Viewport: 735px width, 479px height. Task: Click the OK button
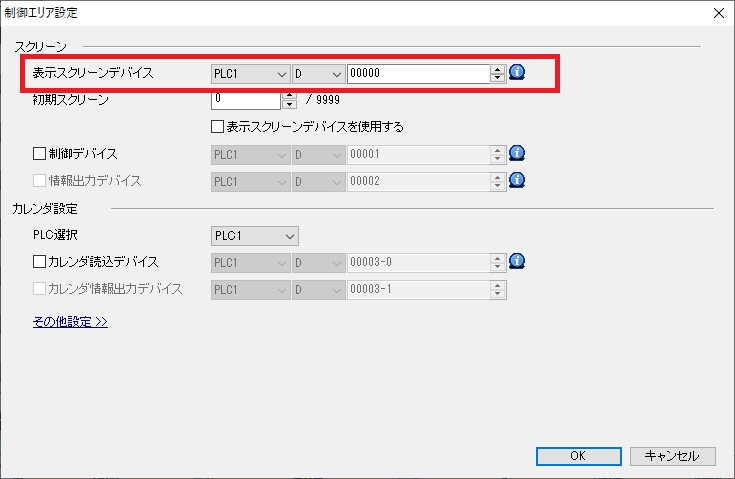[578, 456]
